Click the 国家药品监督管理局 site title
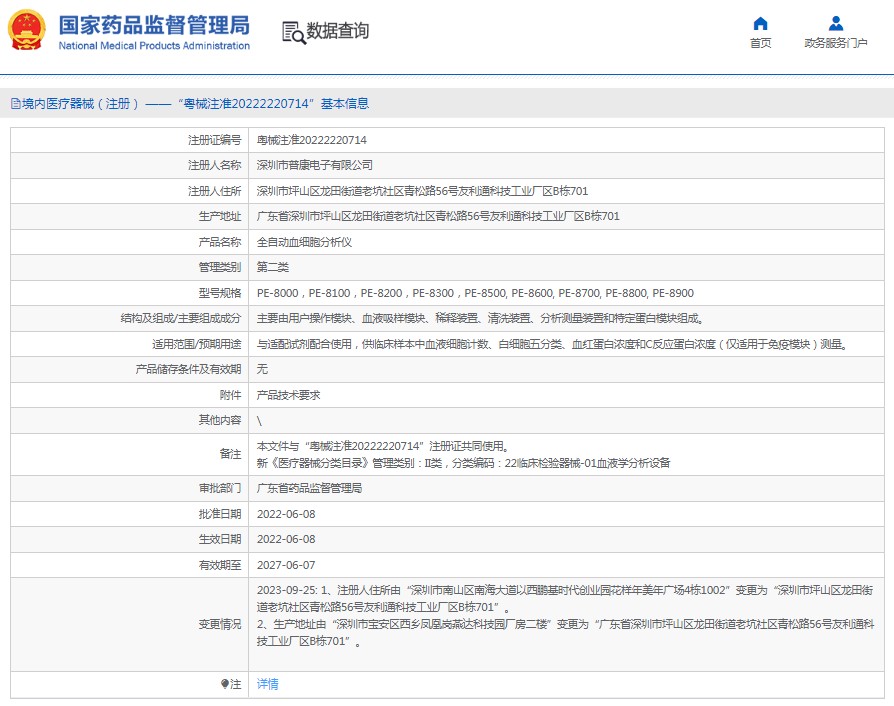894x706 pixels. [x=154, y=25]
